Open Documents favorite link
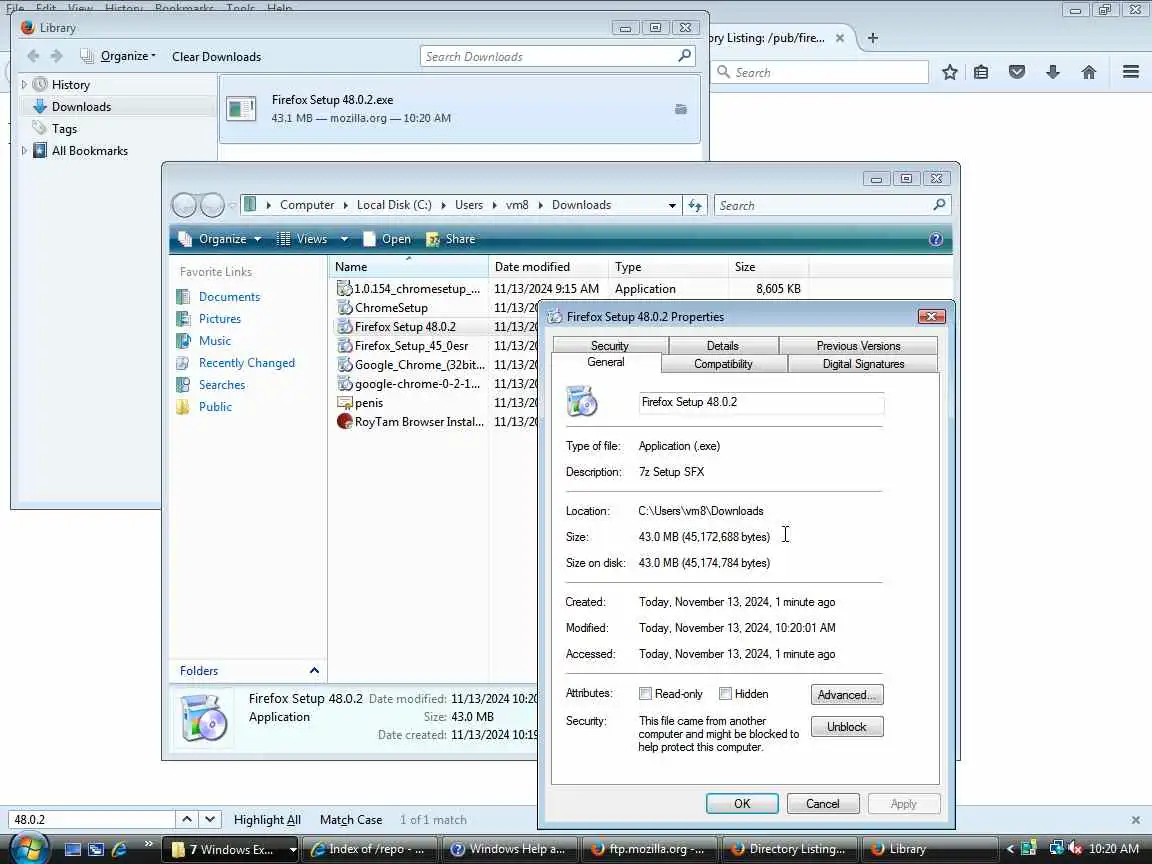1152x864 pixels. 229,297
